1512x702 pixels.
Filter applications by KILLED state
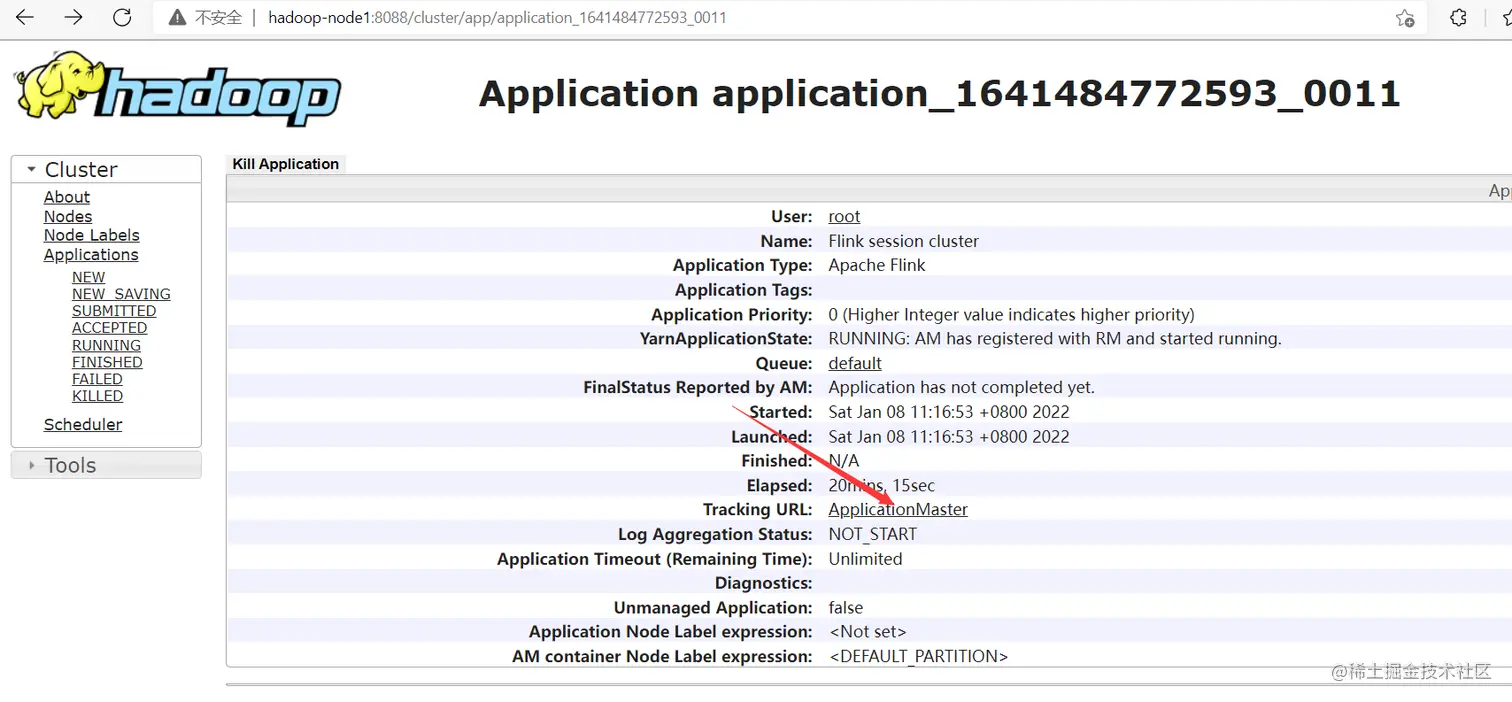(97, 396)
